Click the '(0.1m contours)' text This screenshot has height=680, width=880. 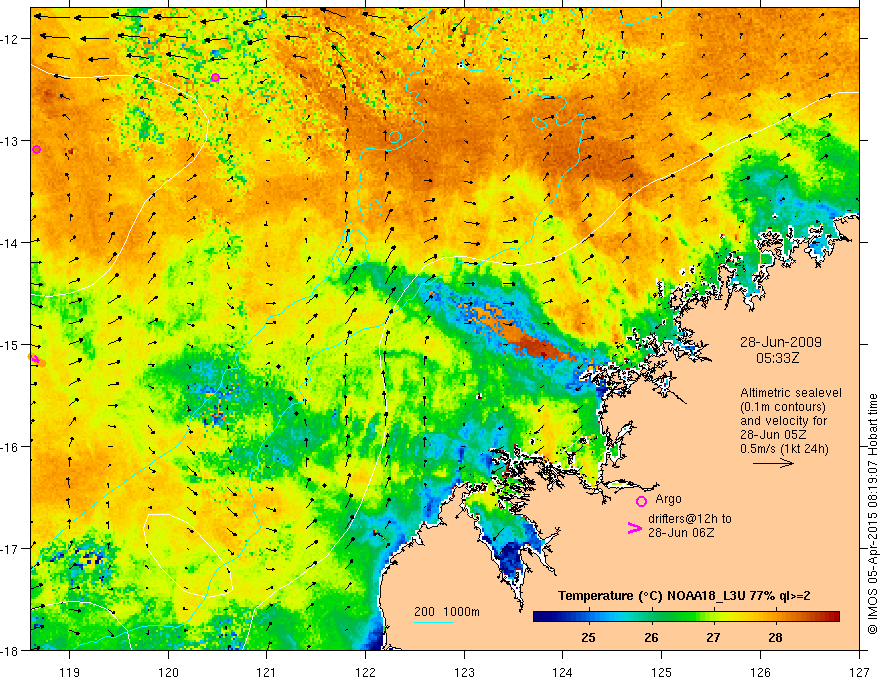pyautogui.click(x=783, y=407)
